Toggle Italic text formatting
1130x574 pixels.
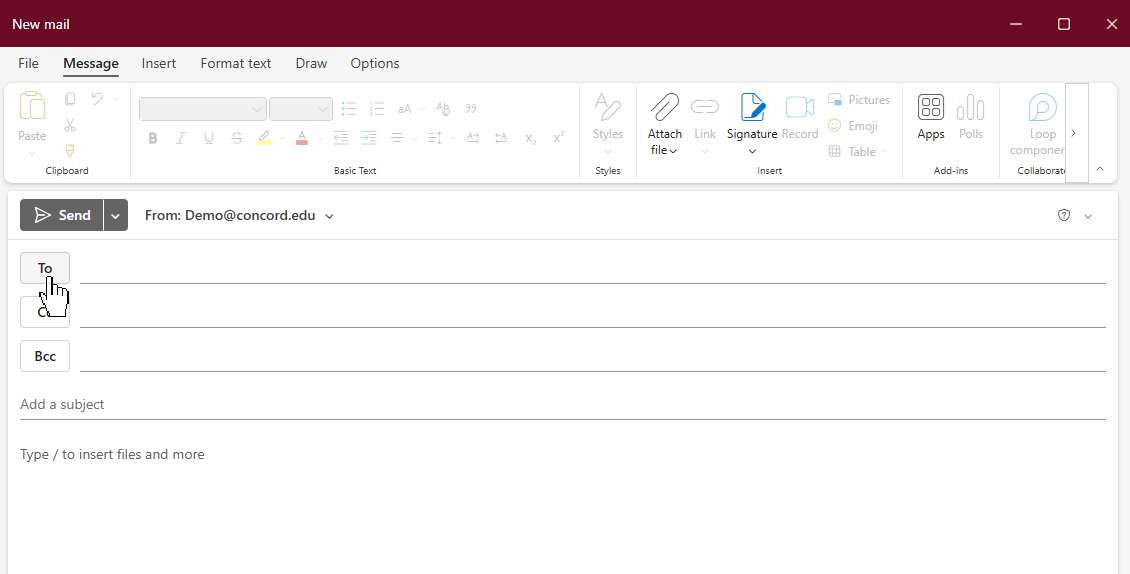pyautogui.click(x=181, y=138)
